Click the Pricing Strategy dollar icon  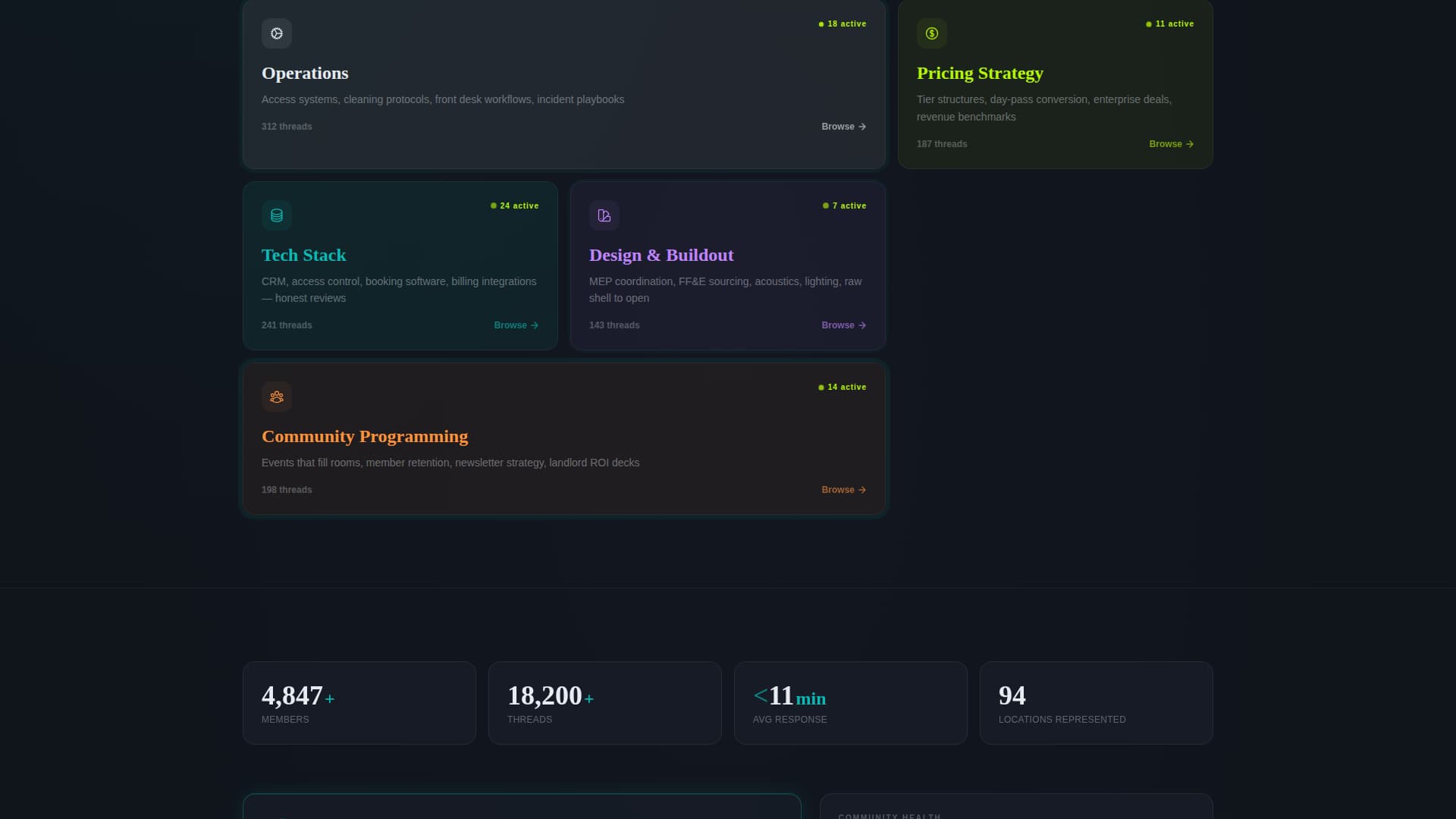(x=932, y=33)
